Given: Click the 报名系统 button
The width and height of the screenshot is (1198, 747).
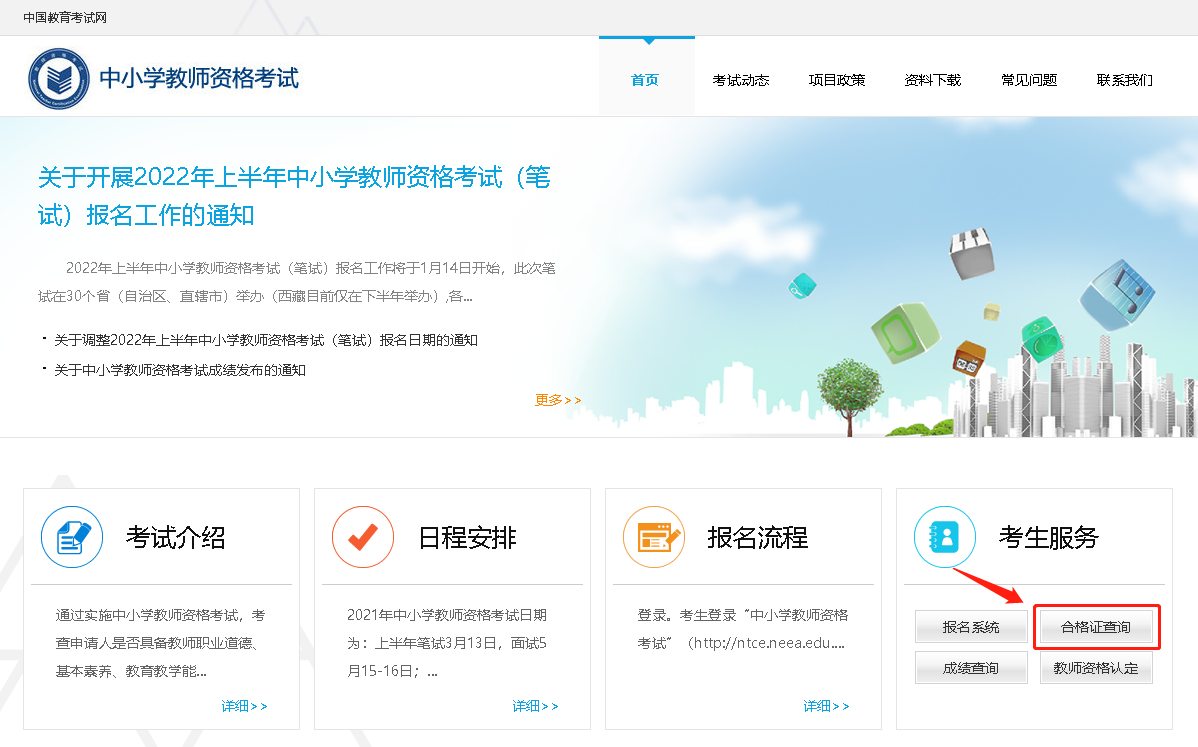Looking at the screenshot, I should point(971,627).
